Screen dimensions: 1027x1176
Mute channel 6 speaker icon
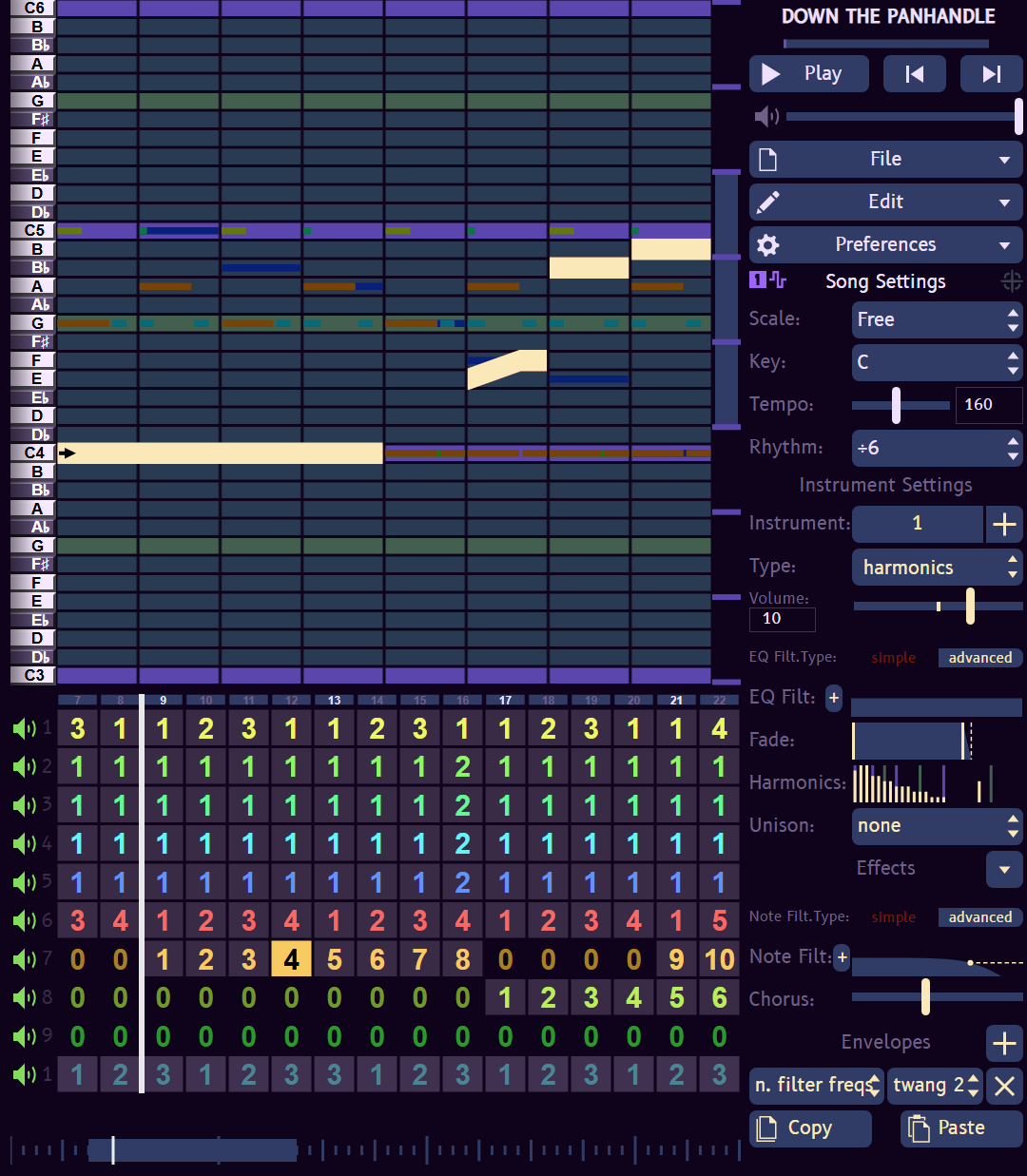24,920
